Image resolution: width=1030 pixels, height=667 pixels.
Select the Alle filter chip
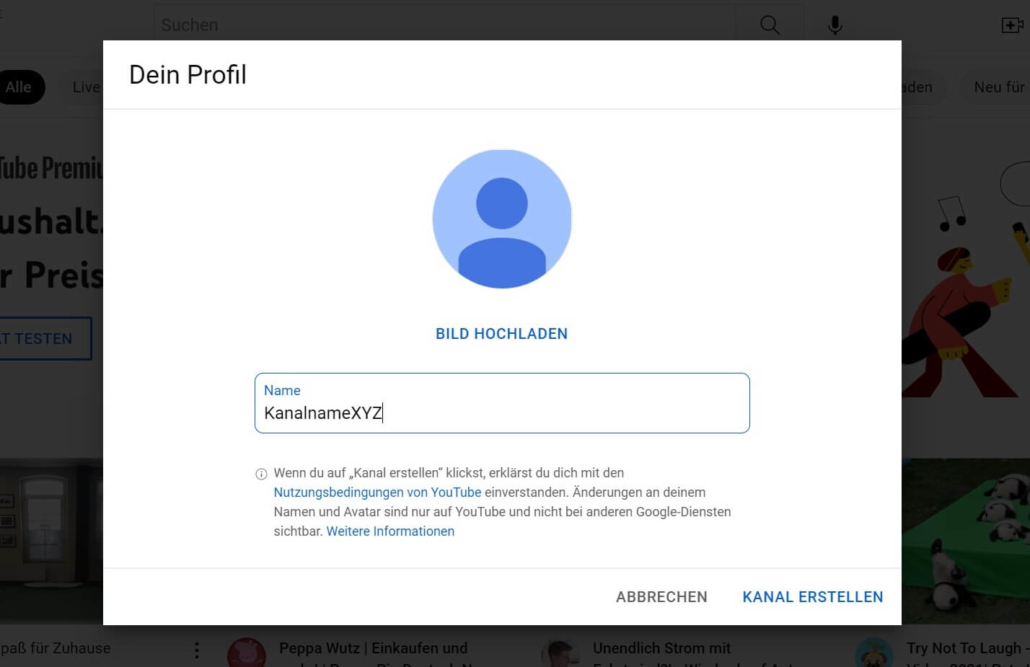click(x=20, y=87)
